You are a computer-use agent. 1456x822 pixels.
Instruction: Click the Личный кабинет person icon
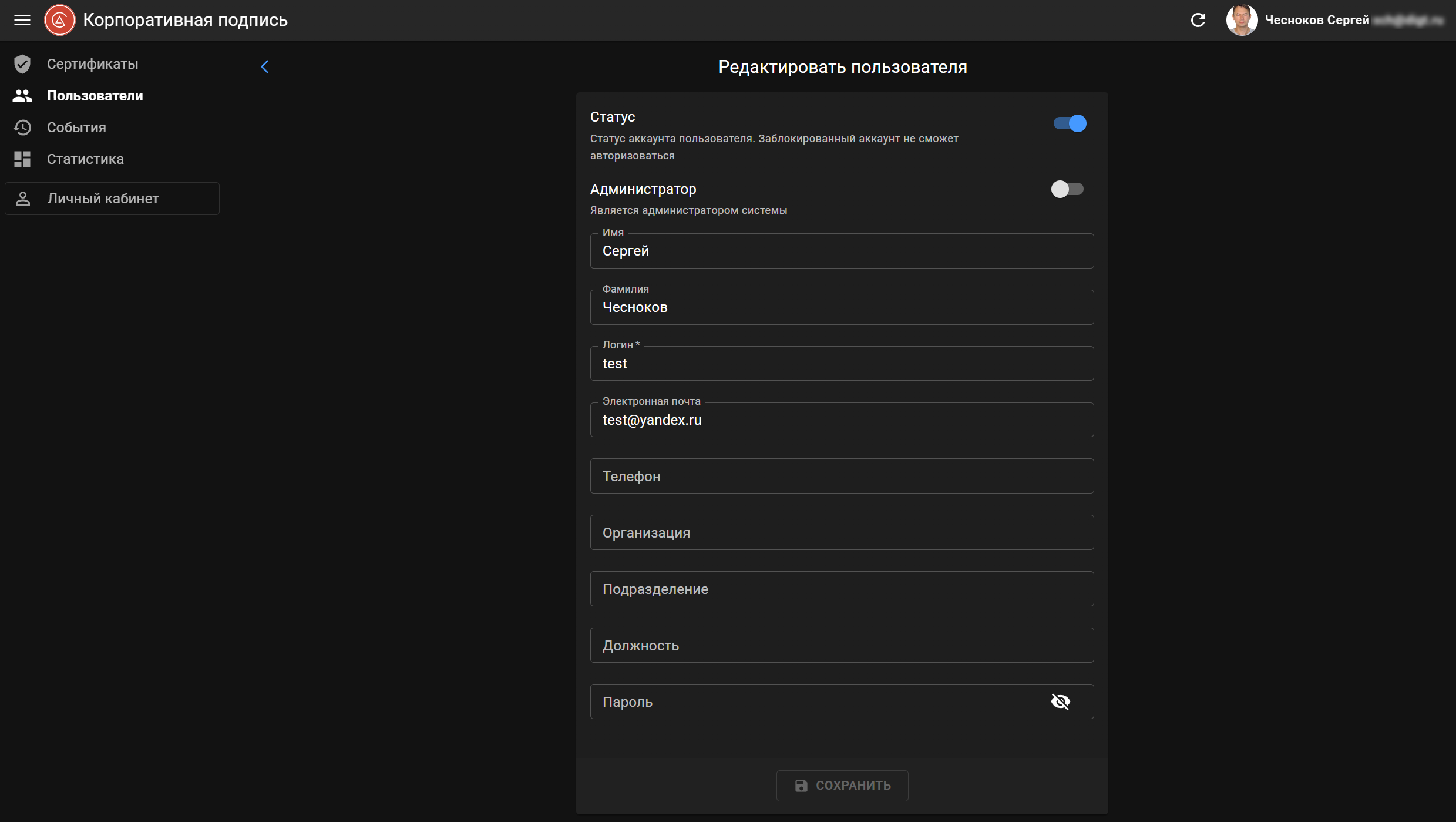point(23,199)
